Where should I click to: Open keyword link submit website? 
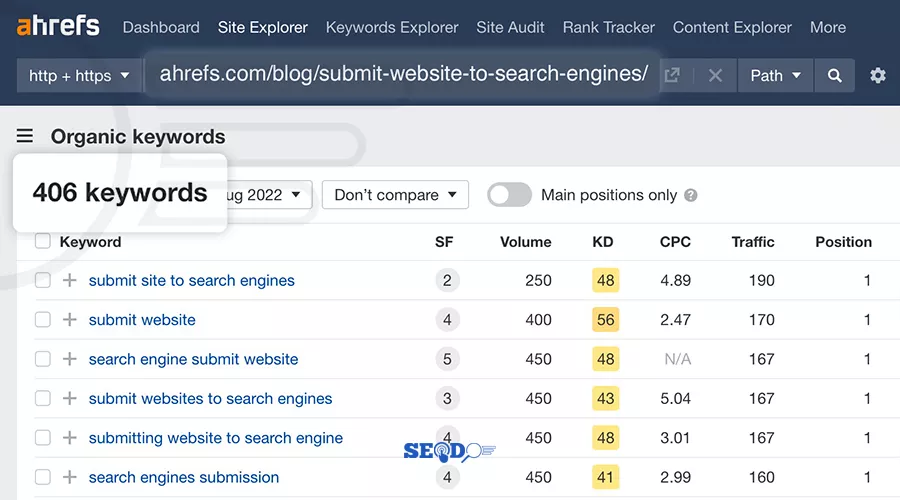point(142,319)
